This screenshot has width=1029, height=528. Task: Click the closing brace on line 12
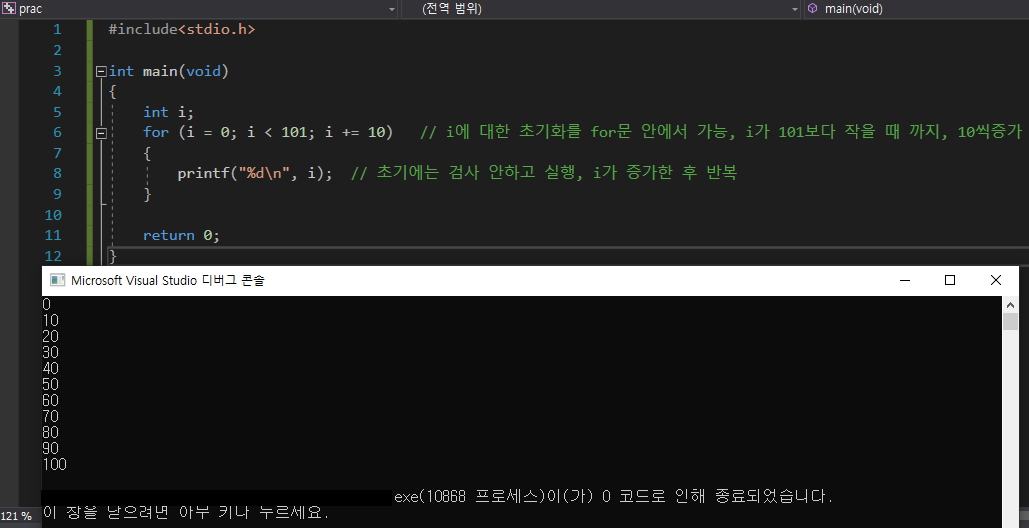pos(112,256)
